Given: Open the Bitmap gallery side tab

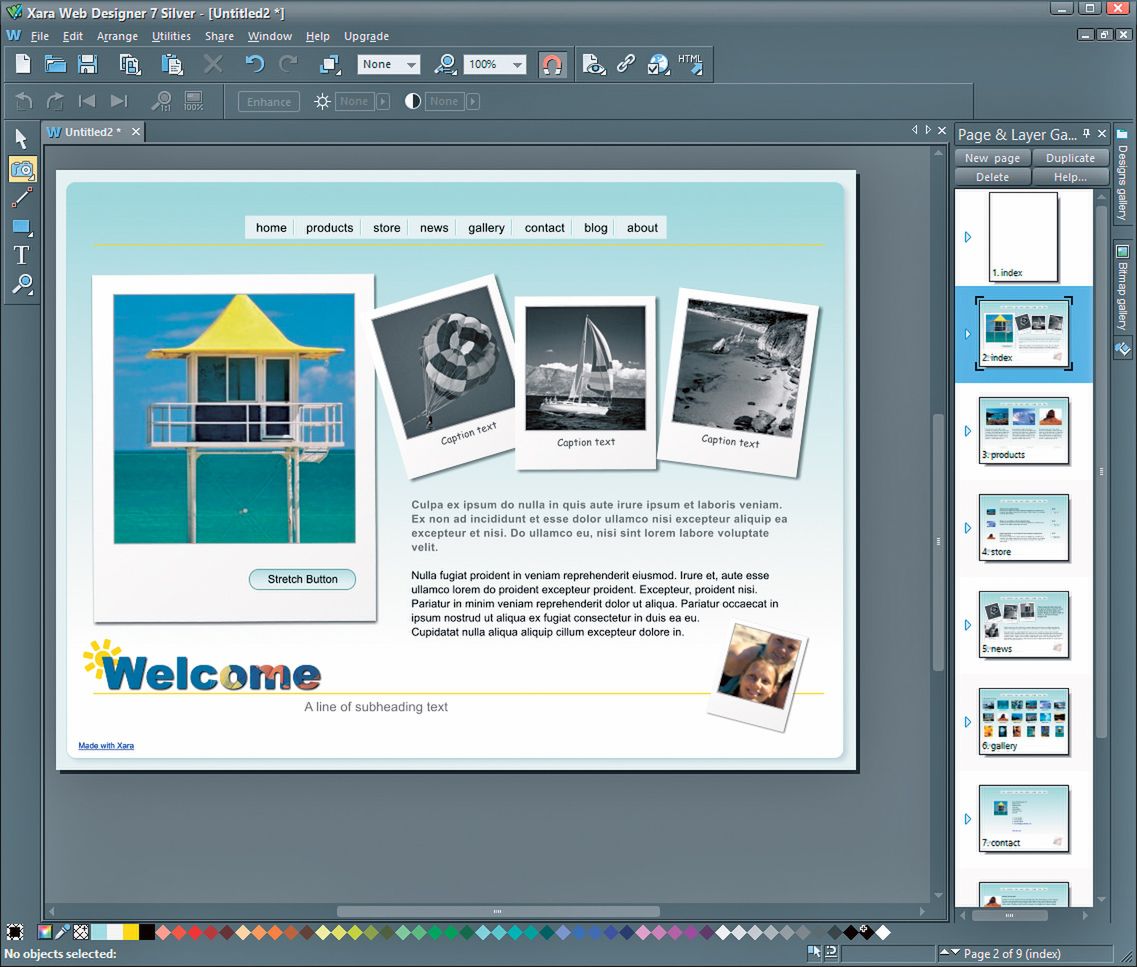Looking at the screenshot, I should 1122,288.
